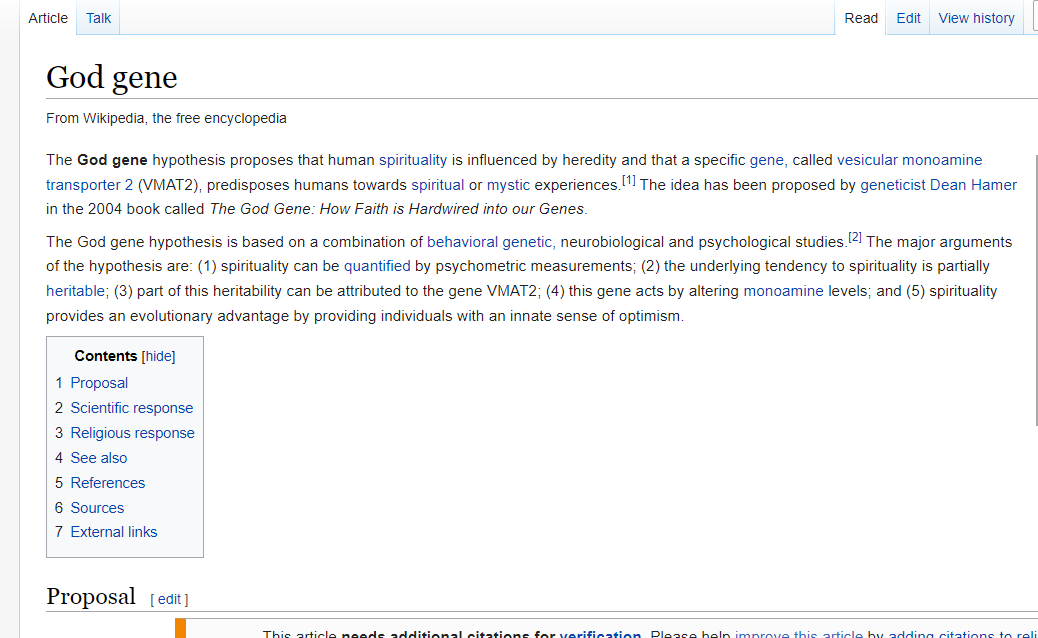Open the vesicular monoamine link

[910, 160]
